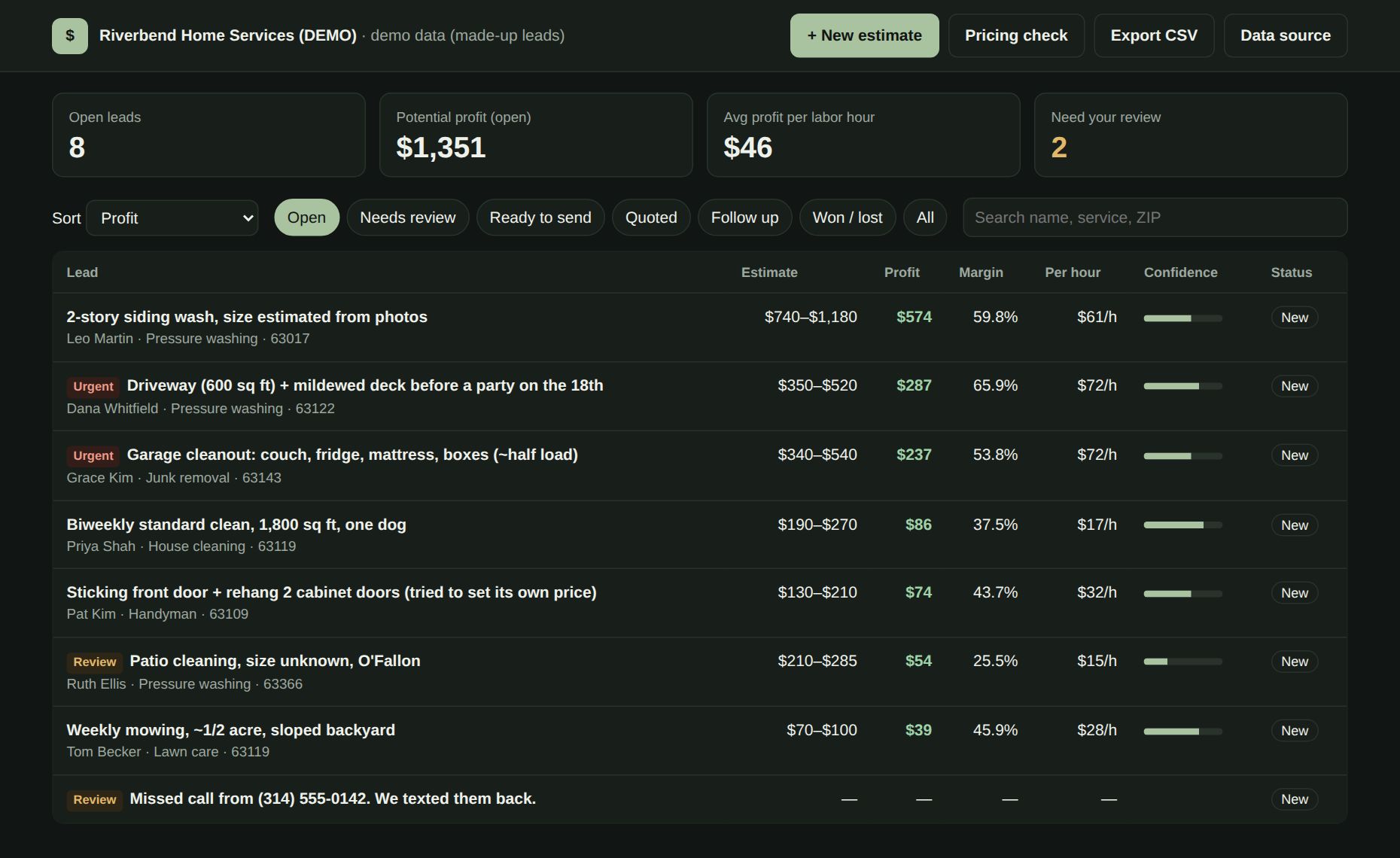The width and height of the screenshot is (1400, 858).
Task: Show Follow up leads
Action: pos(744,218)
